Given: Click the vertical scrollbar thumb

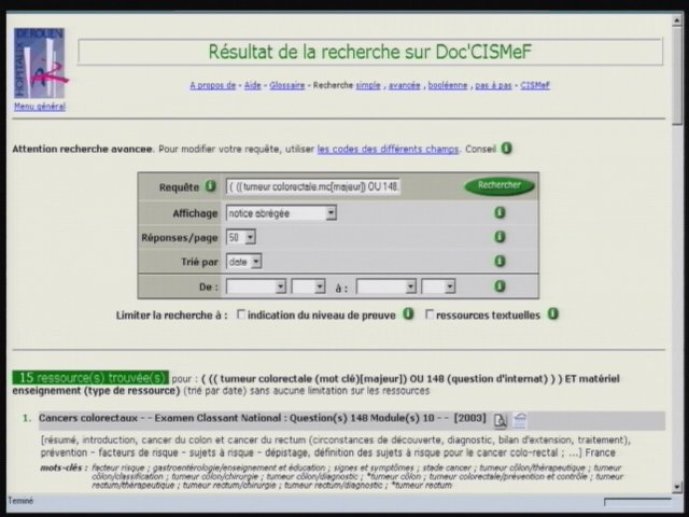Looking at the screenshot, I should click(677, 76).
